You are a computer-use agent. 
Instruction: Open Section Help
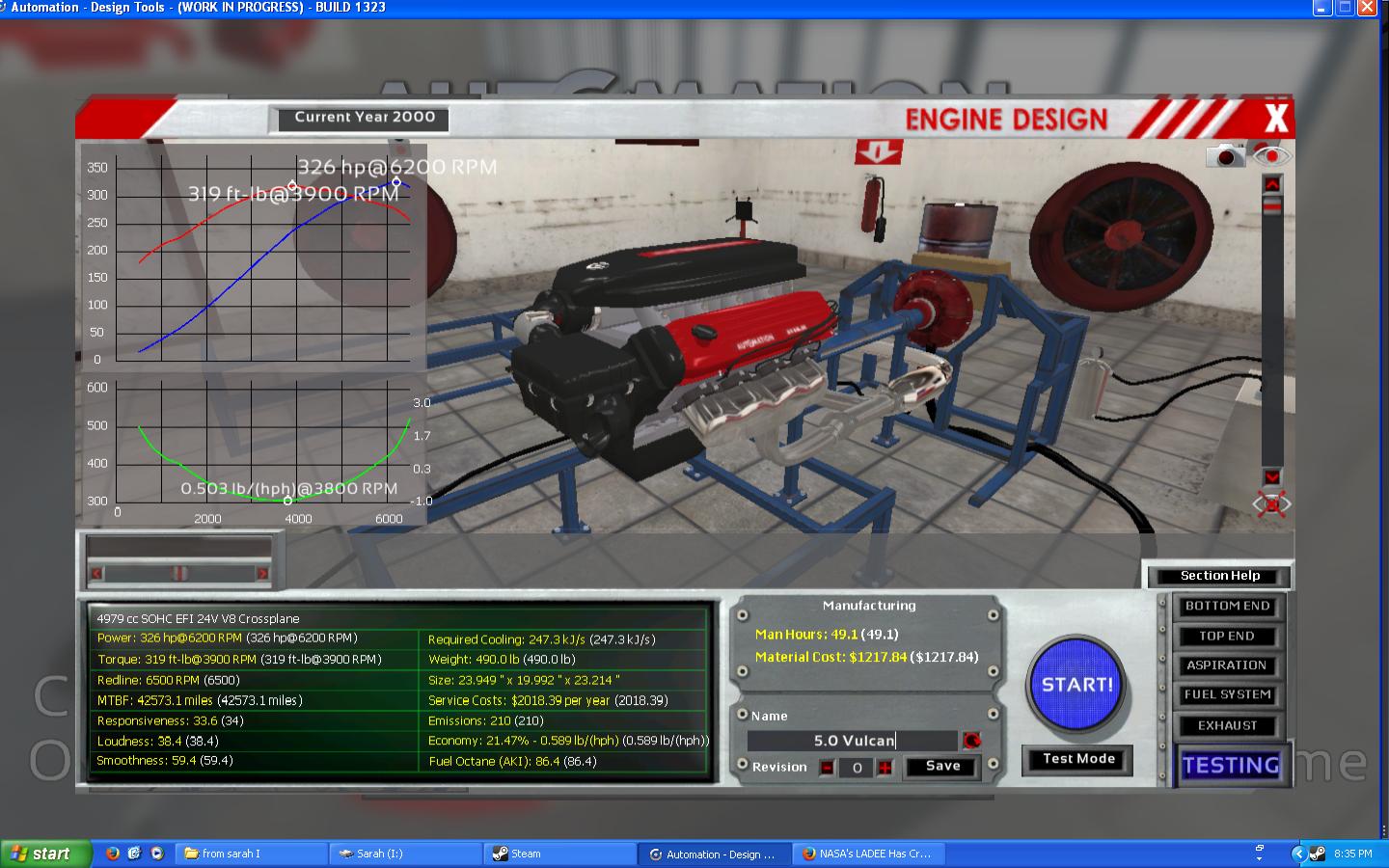coord(1219,576)
